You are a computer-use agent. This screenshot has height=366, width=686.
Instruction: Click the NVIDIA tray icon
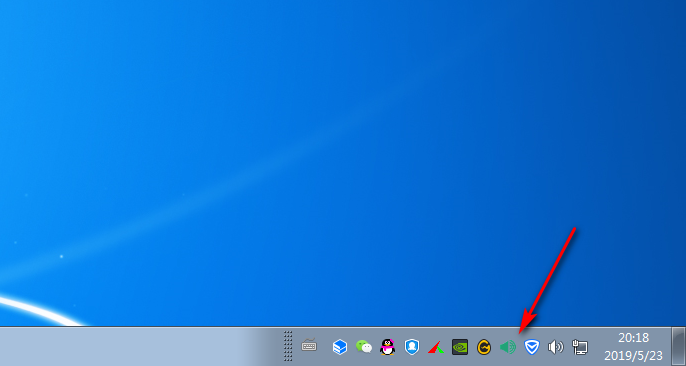(x=460, y=347)
